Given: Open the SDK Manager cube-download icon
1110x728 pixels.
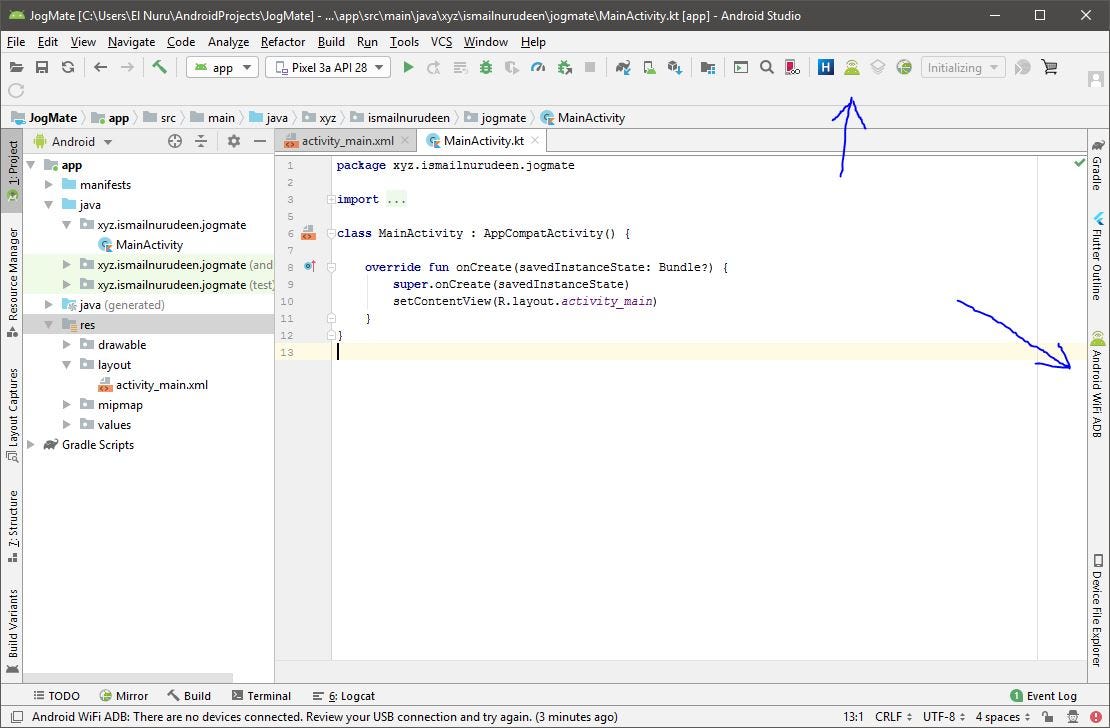Looking at the screenshot, I should click(x=675, y=67).
